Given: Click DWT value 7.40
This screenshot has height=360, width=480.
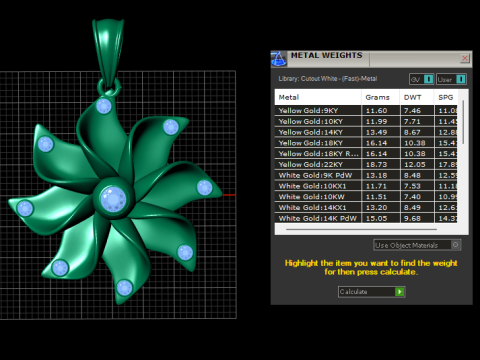Looking at the screenshot, I should pos(412,197).
